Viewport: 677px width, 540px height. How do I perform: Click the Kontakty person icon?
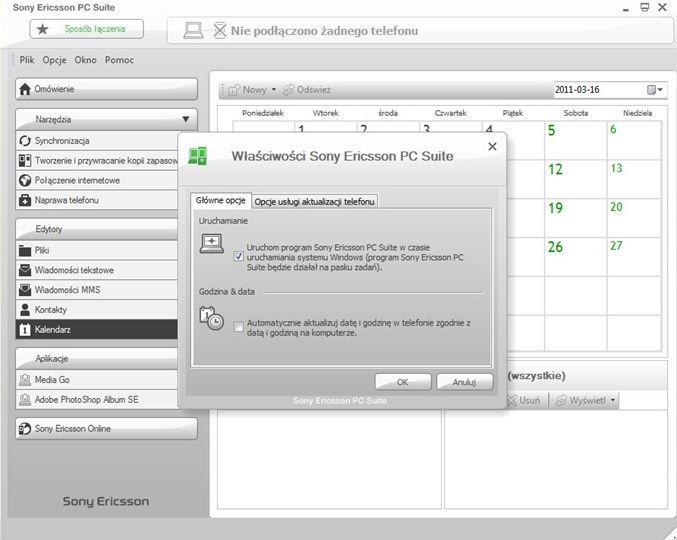25,309
